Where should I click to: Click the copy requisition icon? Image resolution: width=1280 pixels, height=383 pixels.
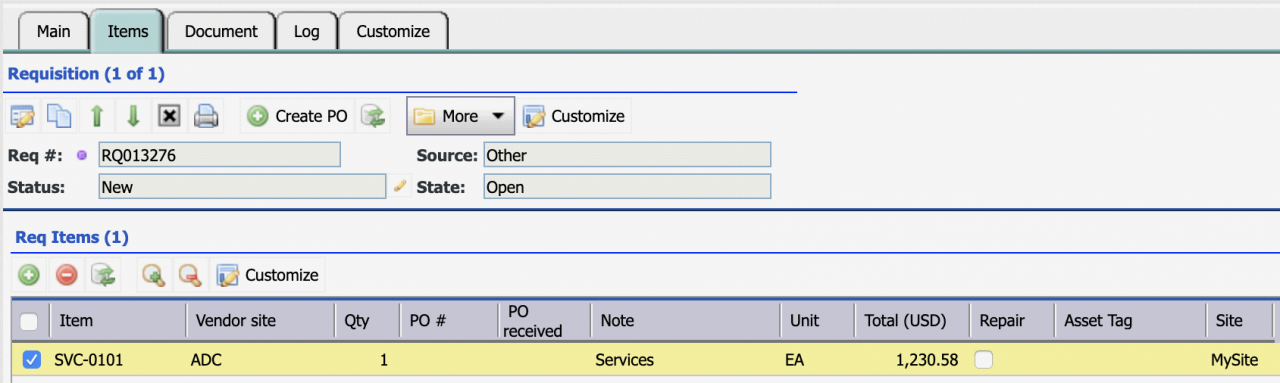[x=60, y=116]
